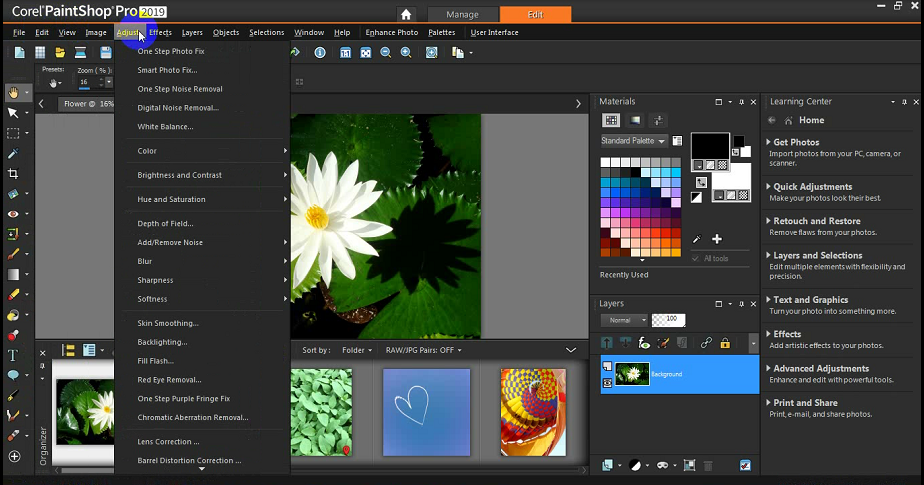Select the Paint Brush tool
The width and height of the screenshot is (924, 485).
click(x=13, y=254)
